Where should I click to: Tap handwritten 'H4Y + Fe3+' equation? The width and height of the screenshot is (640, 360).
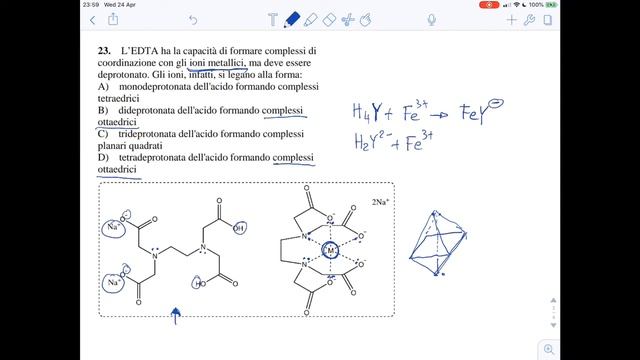[x=390, y=111]
